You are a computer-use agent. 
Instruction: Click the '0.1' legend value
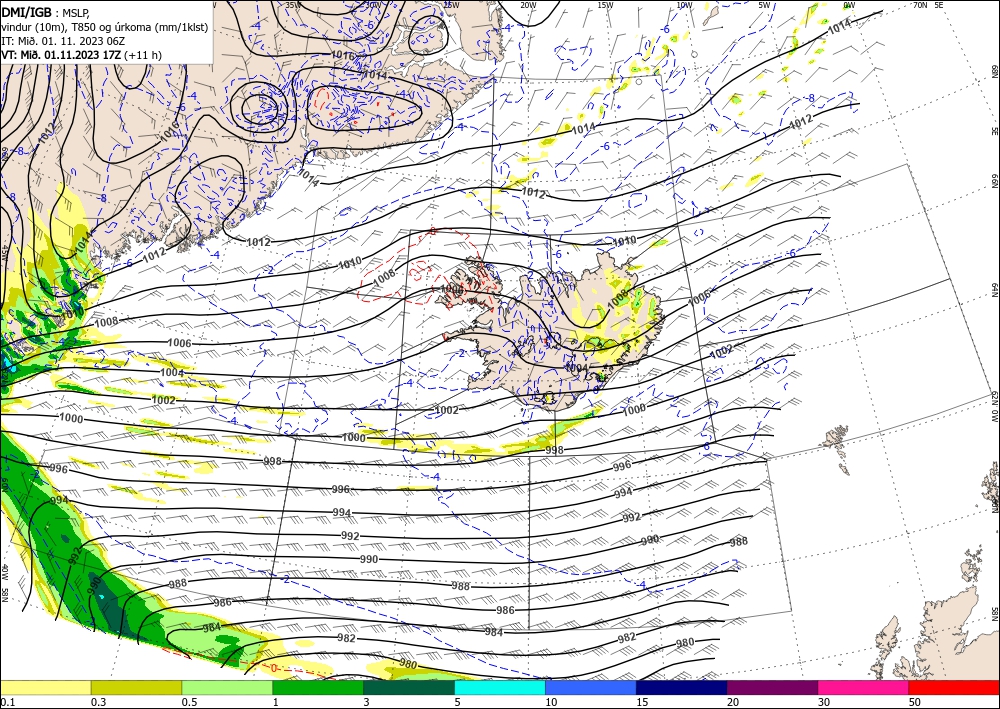[6, 702]
